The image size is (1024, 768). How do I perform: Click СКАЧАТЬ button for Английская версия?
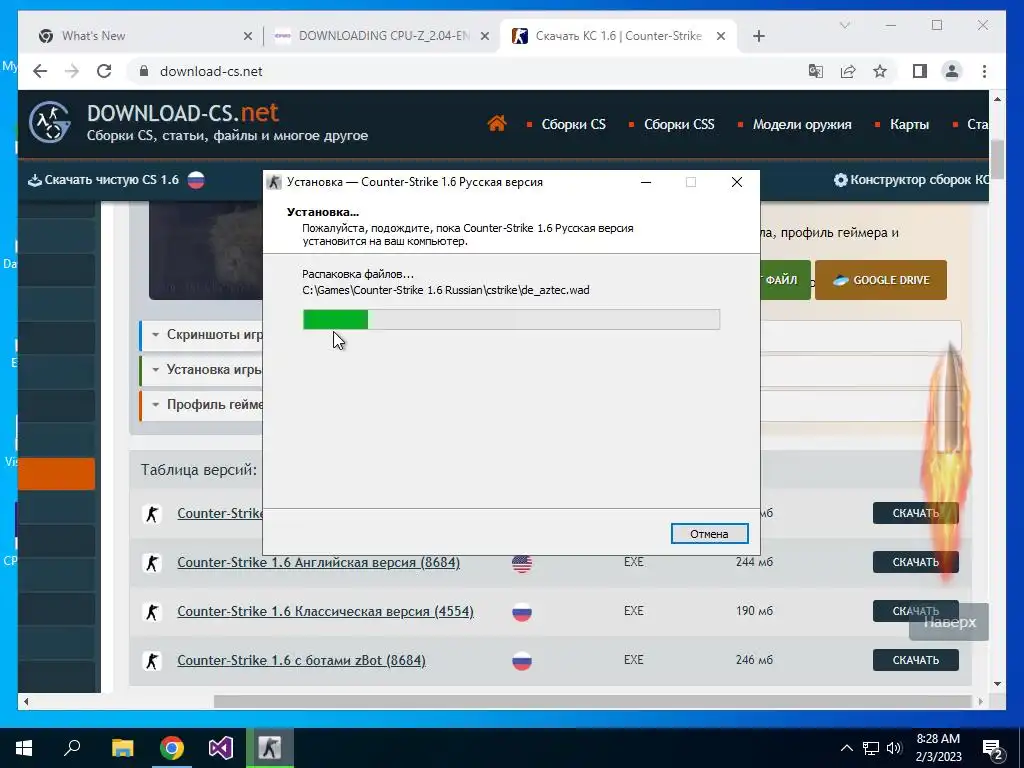916,562
